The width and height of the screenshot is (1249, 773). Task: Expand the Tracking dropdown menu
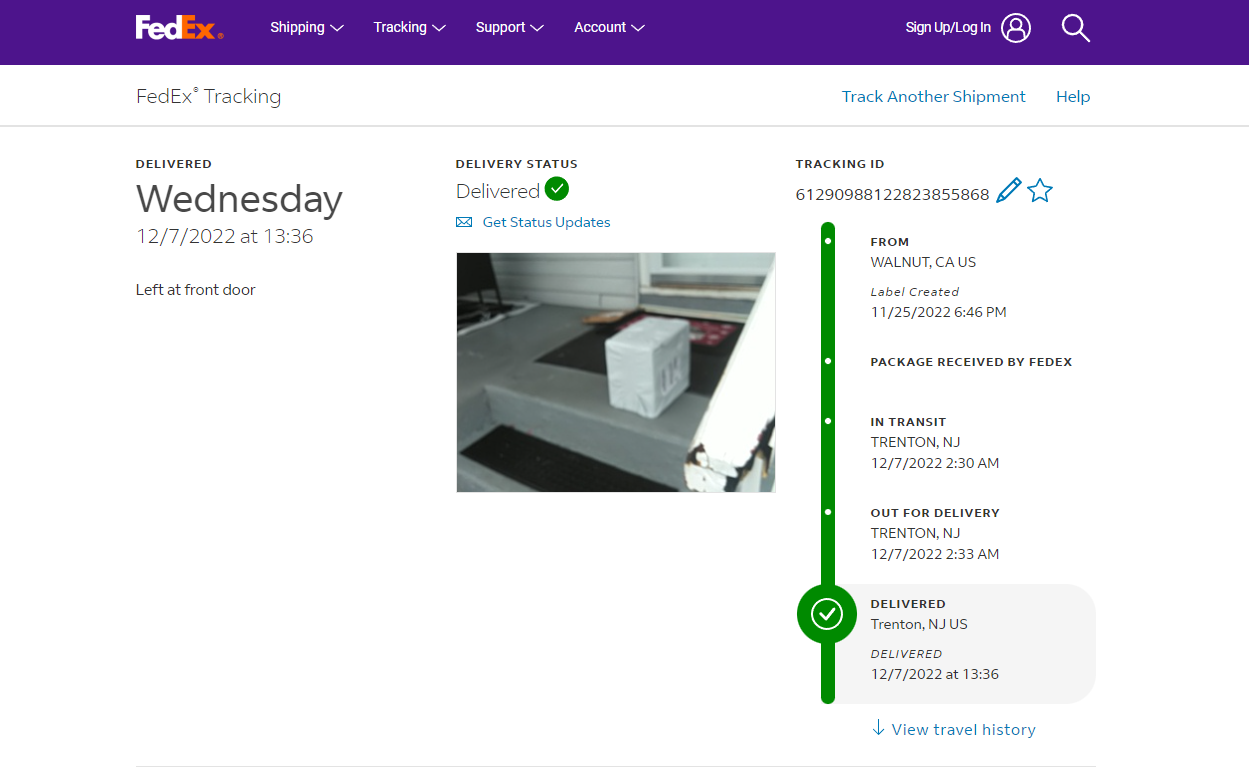409,28
